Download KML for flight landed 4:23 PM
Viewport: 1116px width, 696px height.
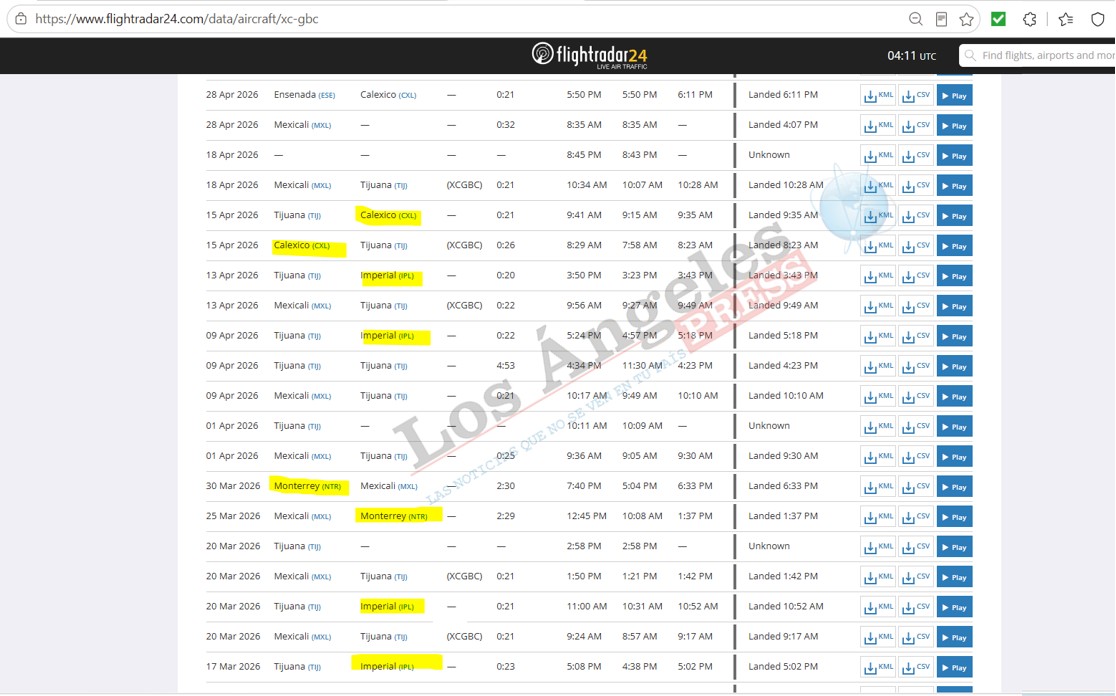click(x=878, y=367)
